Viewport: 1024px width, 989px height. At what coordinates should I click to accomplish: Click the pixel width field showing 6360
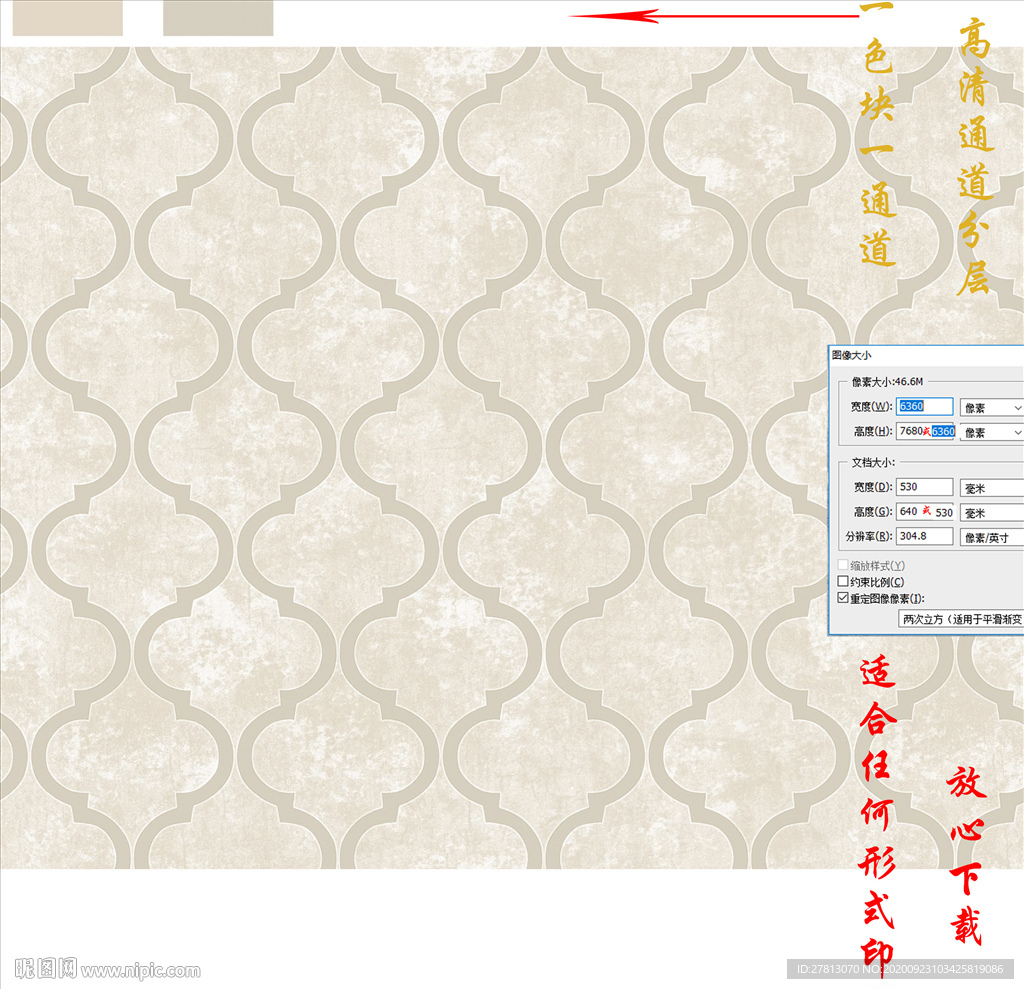coord(924,406)
